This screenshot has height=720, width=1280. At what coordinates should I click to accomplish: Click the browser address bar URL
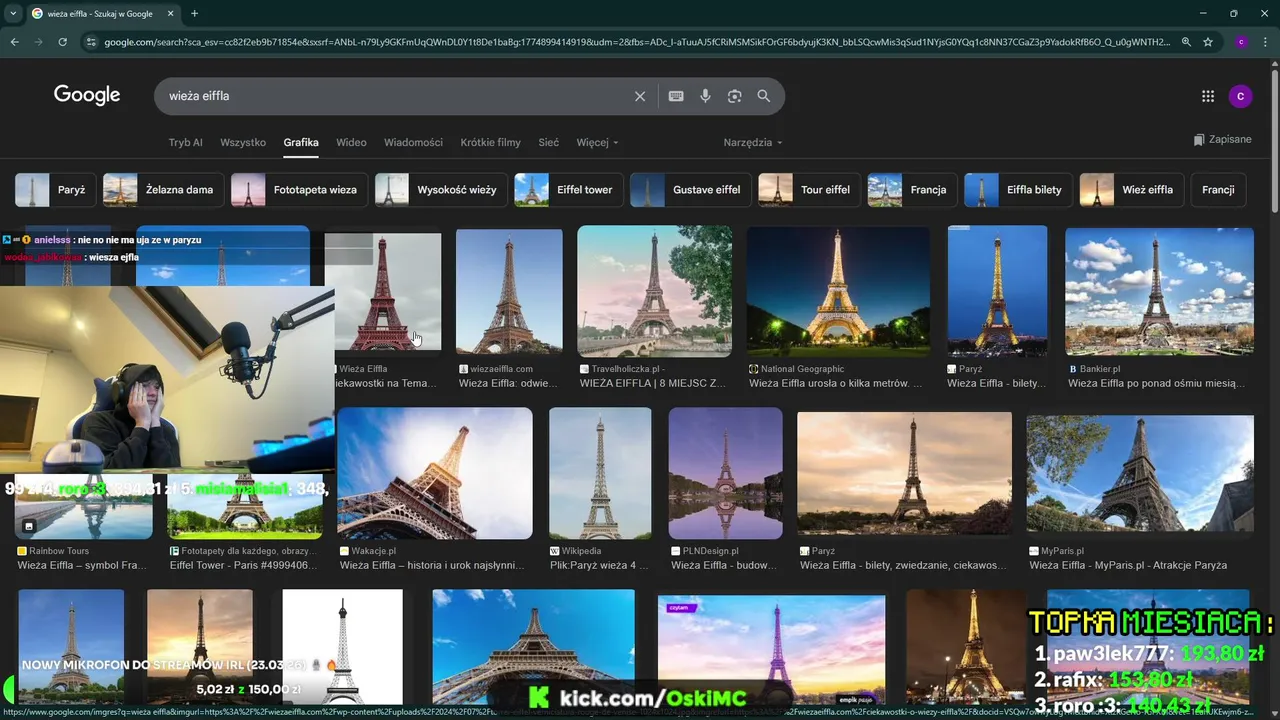635,42
